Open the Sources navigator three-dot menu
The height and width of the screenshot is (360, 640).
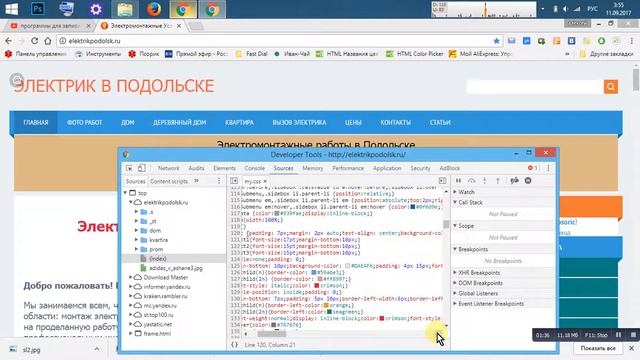coord(219,181)
